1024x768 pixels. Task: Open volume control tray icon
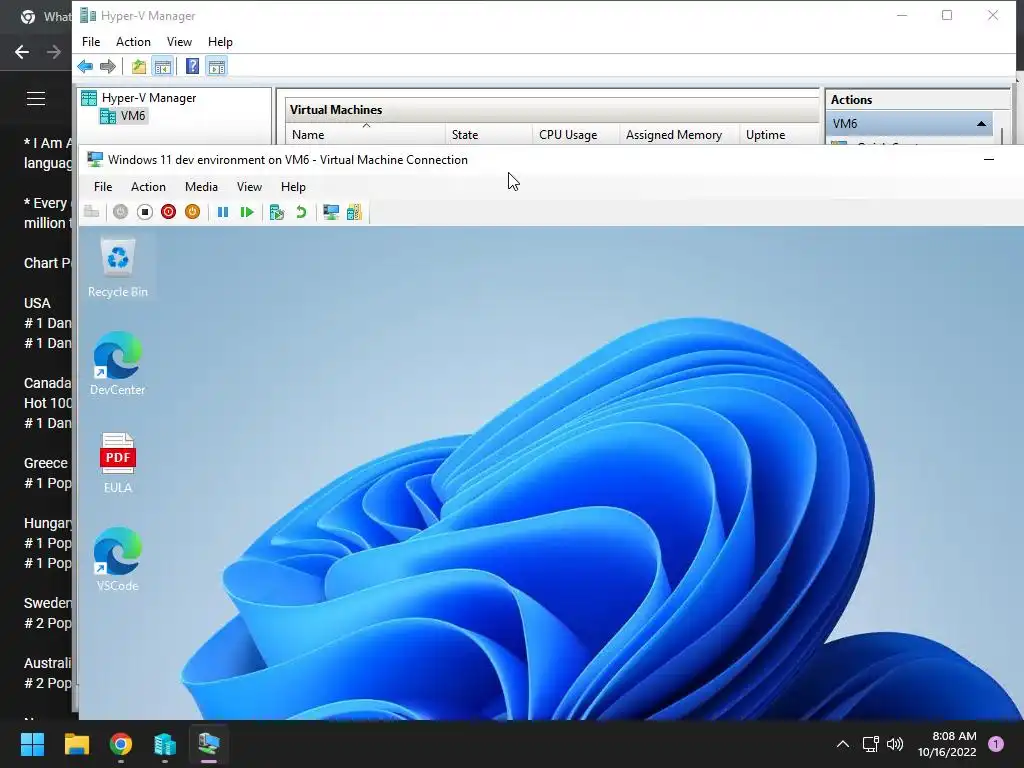click(x=895, y=744)
